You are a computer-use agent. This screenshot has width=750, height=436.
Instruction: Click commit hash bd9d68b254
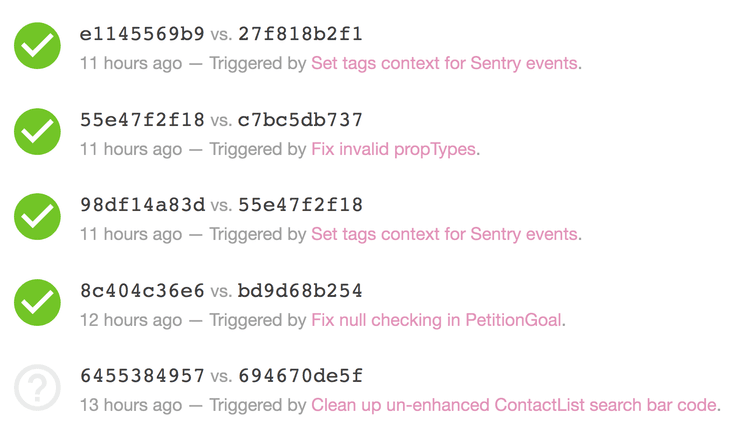300,291
